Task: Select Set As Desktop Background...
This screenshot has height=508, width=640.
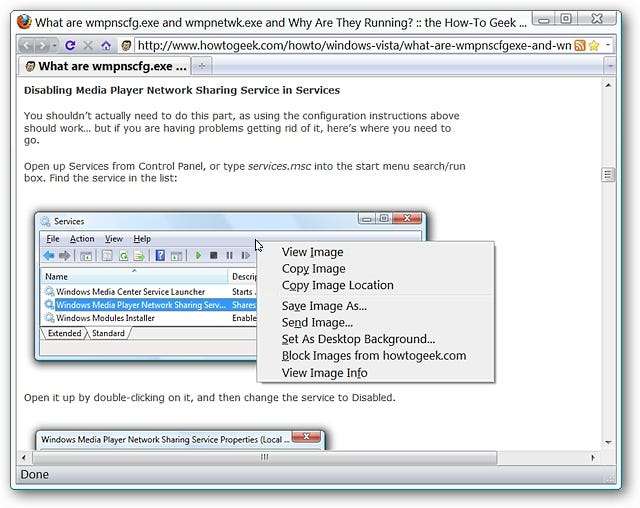Action: coord(358,339)
